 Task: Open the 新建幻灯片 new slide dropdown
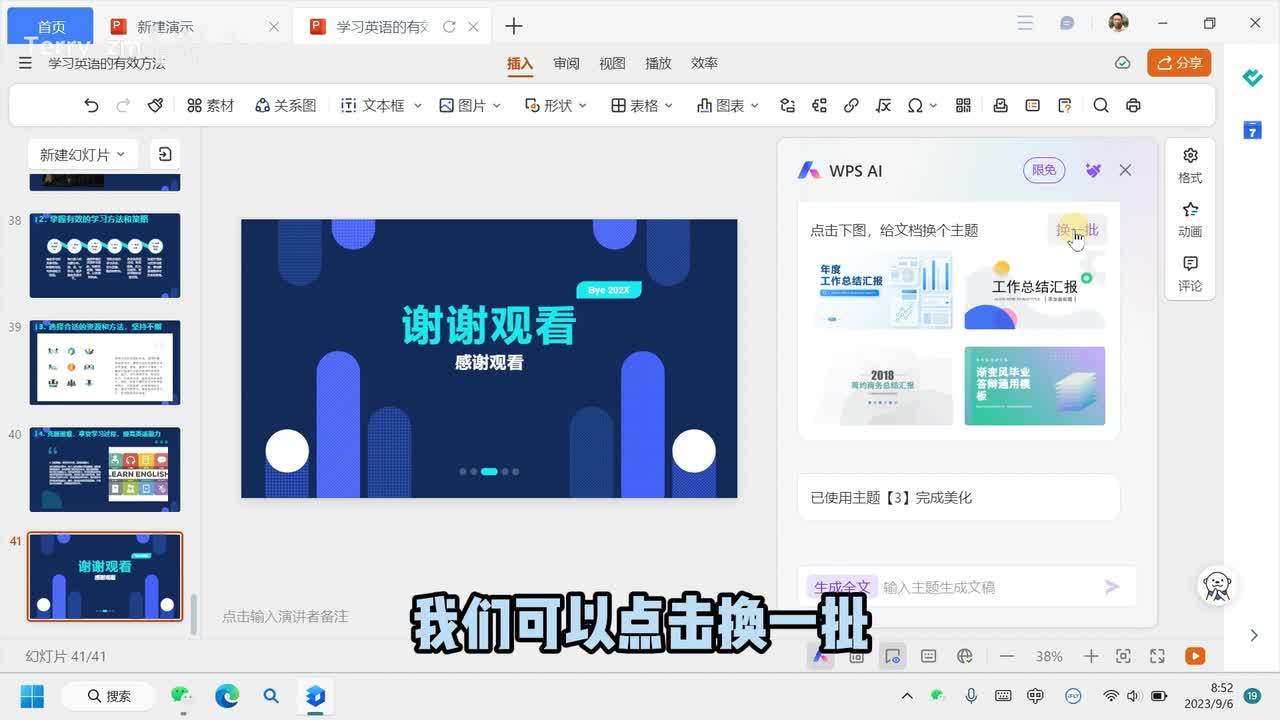[82, 154]
